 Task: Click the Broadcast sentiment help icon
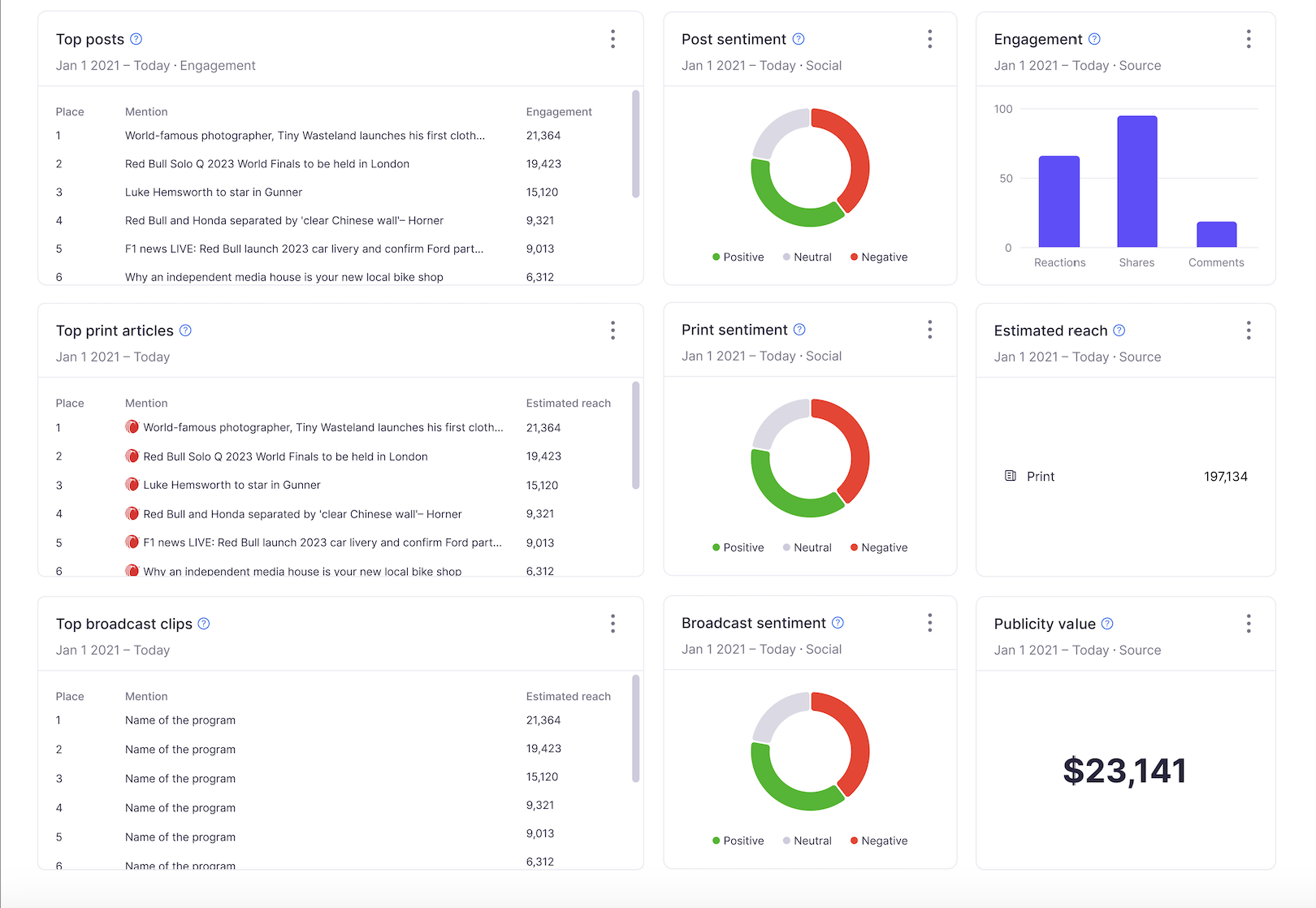coord(838,623)
